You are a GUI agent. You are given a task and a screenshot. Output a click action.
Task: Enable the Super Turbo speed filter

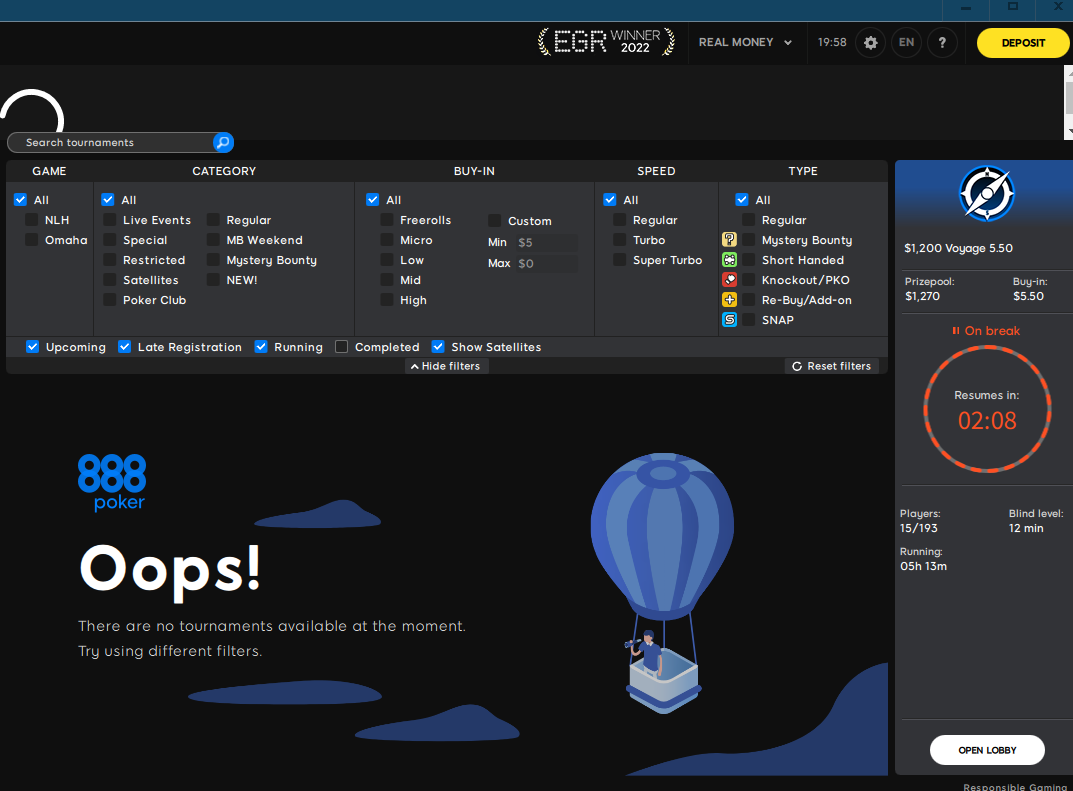619,260
